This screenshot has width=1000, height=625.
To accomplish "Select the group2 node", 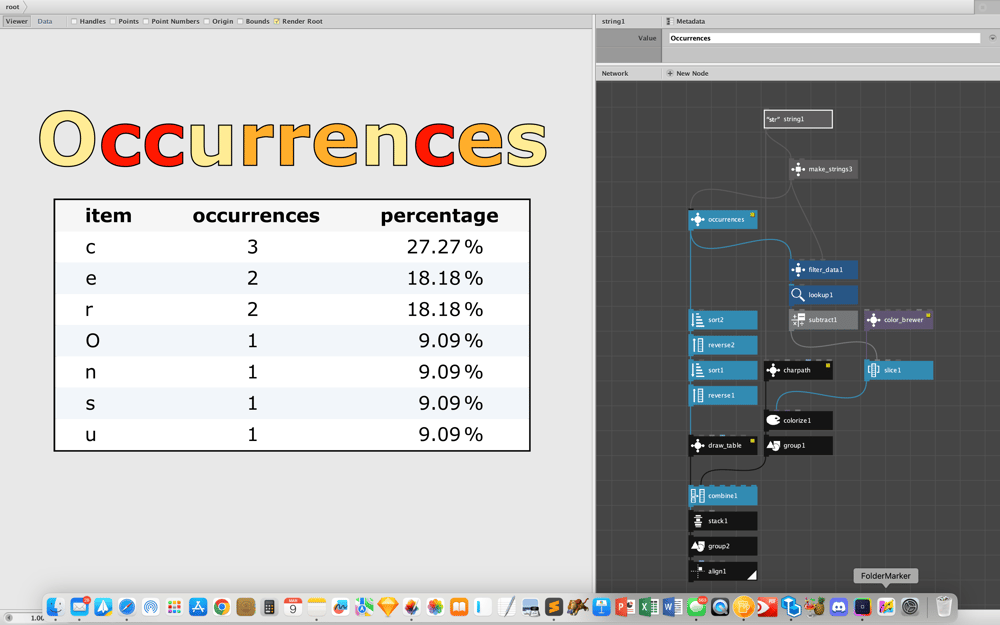I will (723, 546).
